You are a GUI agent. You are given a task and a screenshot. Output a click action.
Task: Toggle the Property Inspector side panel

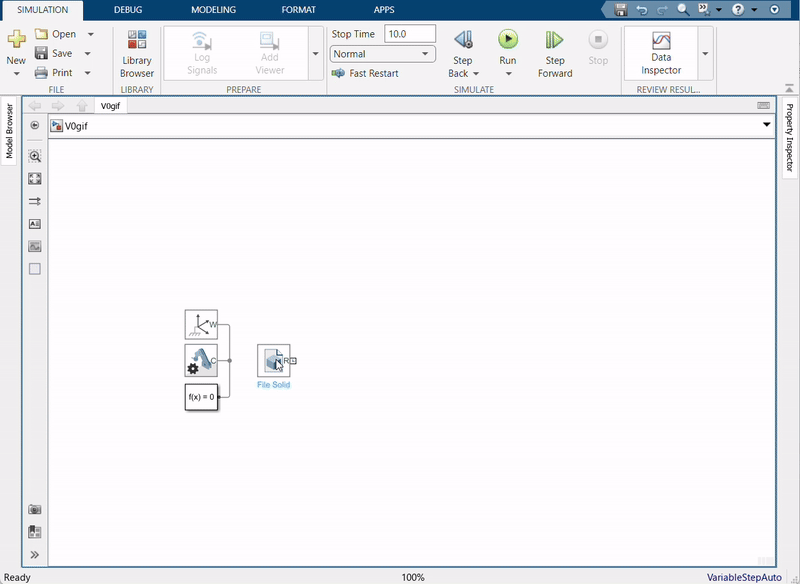coord(789,138)
